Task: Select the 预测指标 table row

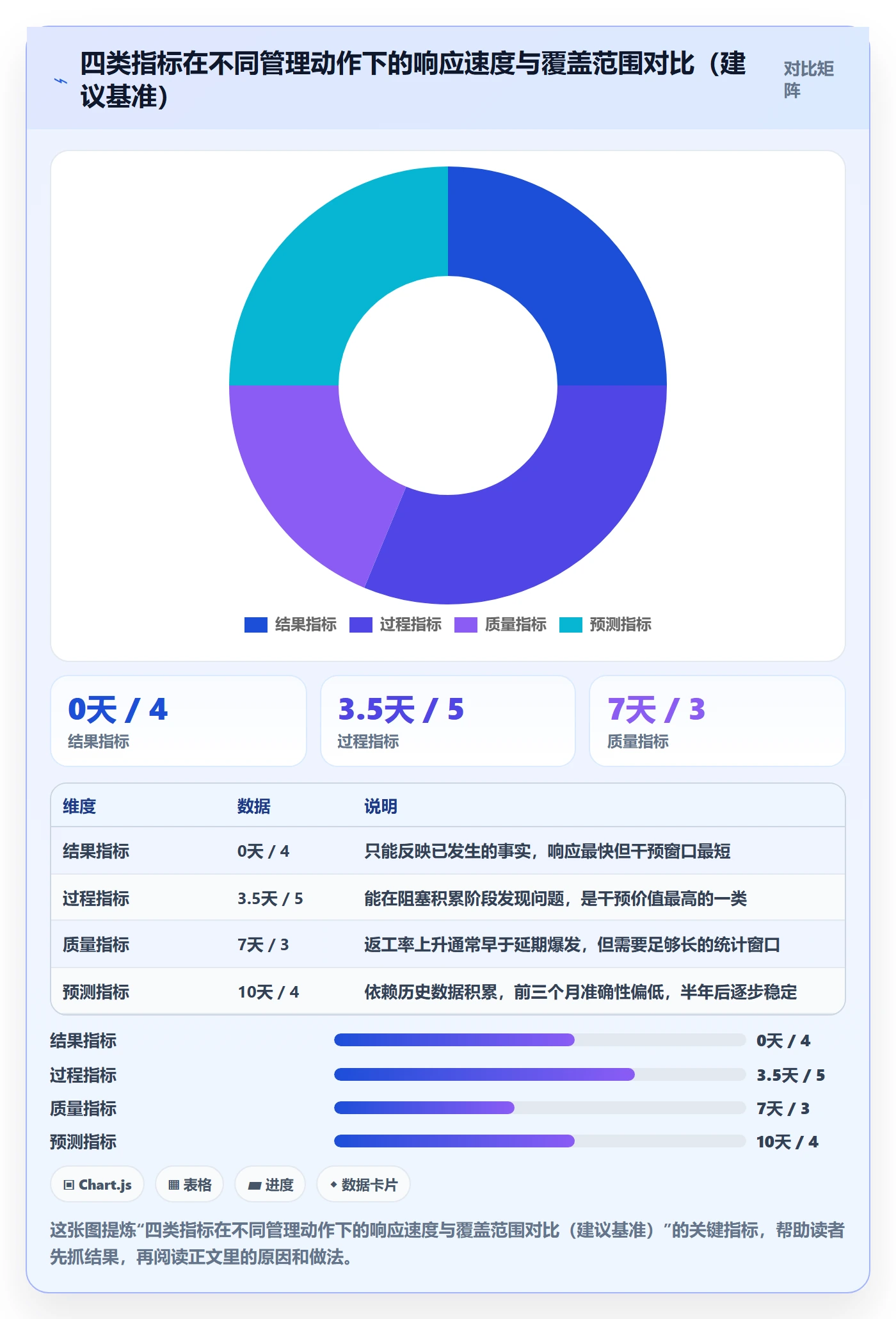Action: [448, 991]
